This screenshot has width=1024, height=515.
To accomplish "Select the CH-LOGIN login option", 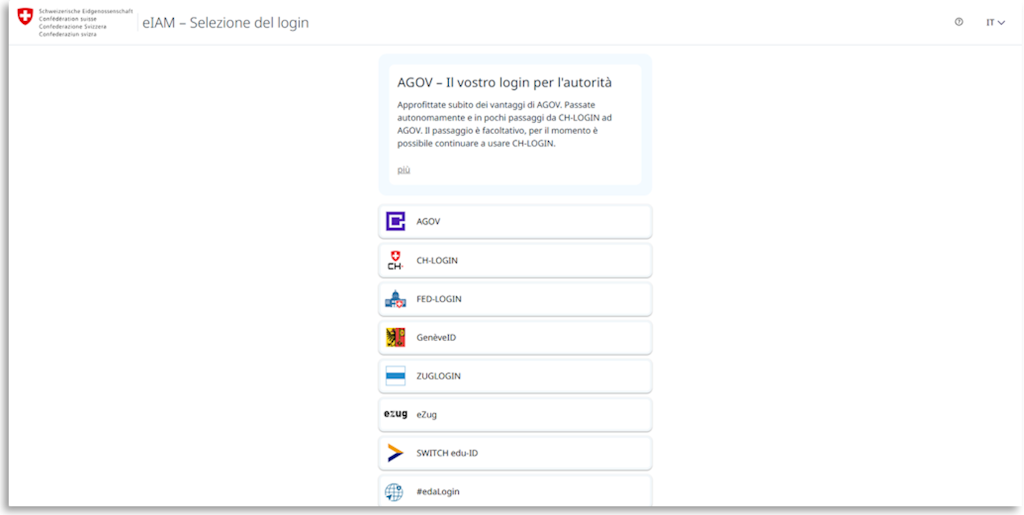I will click(x=515, y=260).
